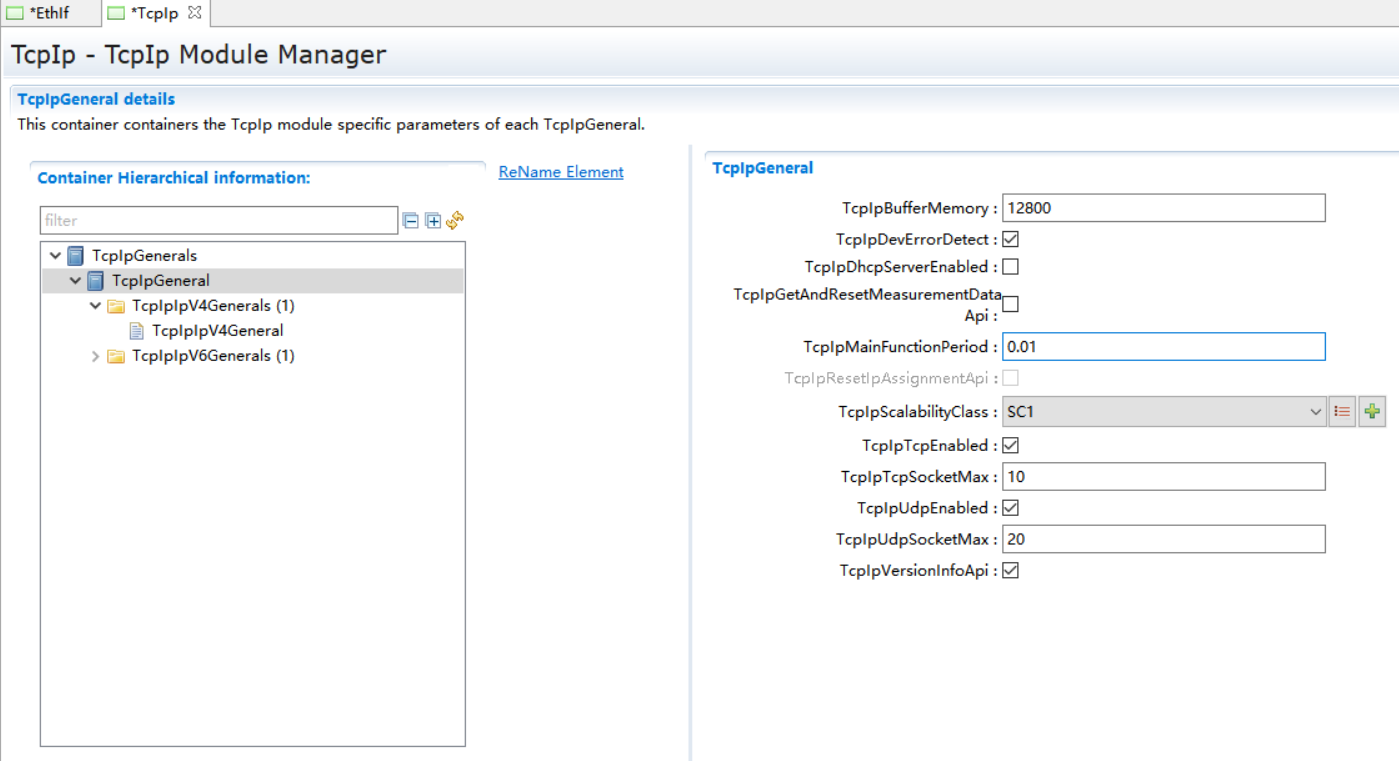Click the ReName Element link

coord(561,172)
